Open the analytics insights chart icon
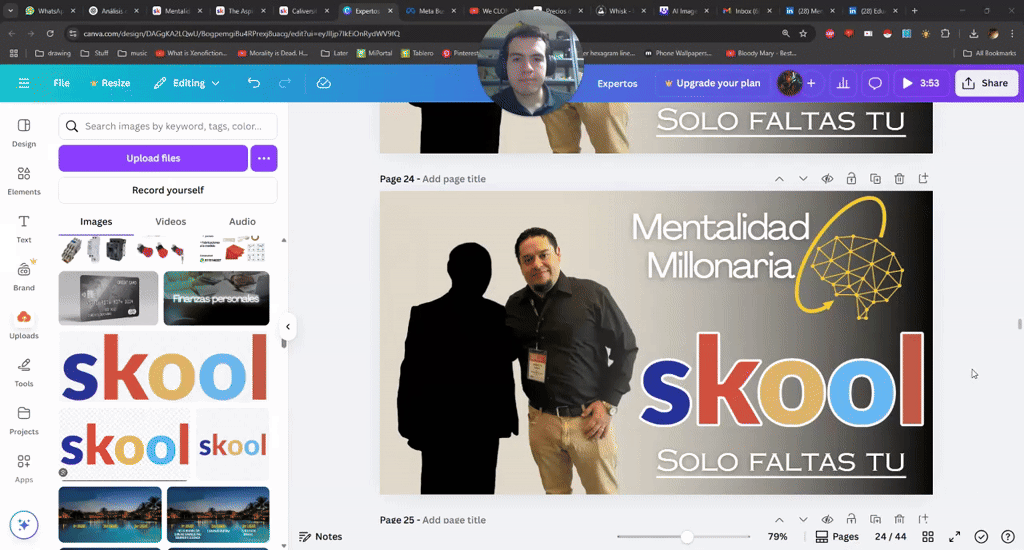This screenshot has width=1024, height=550. click(843, 83)
